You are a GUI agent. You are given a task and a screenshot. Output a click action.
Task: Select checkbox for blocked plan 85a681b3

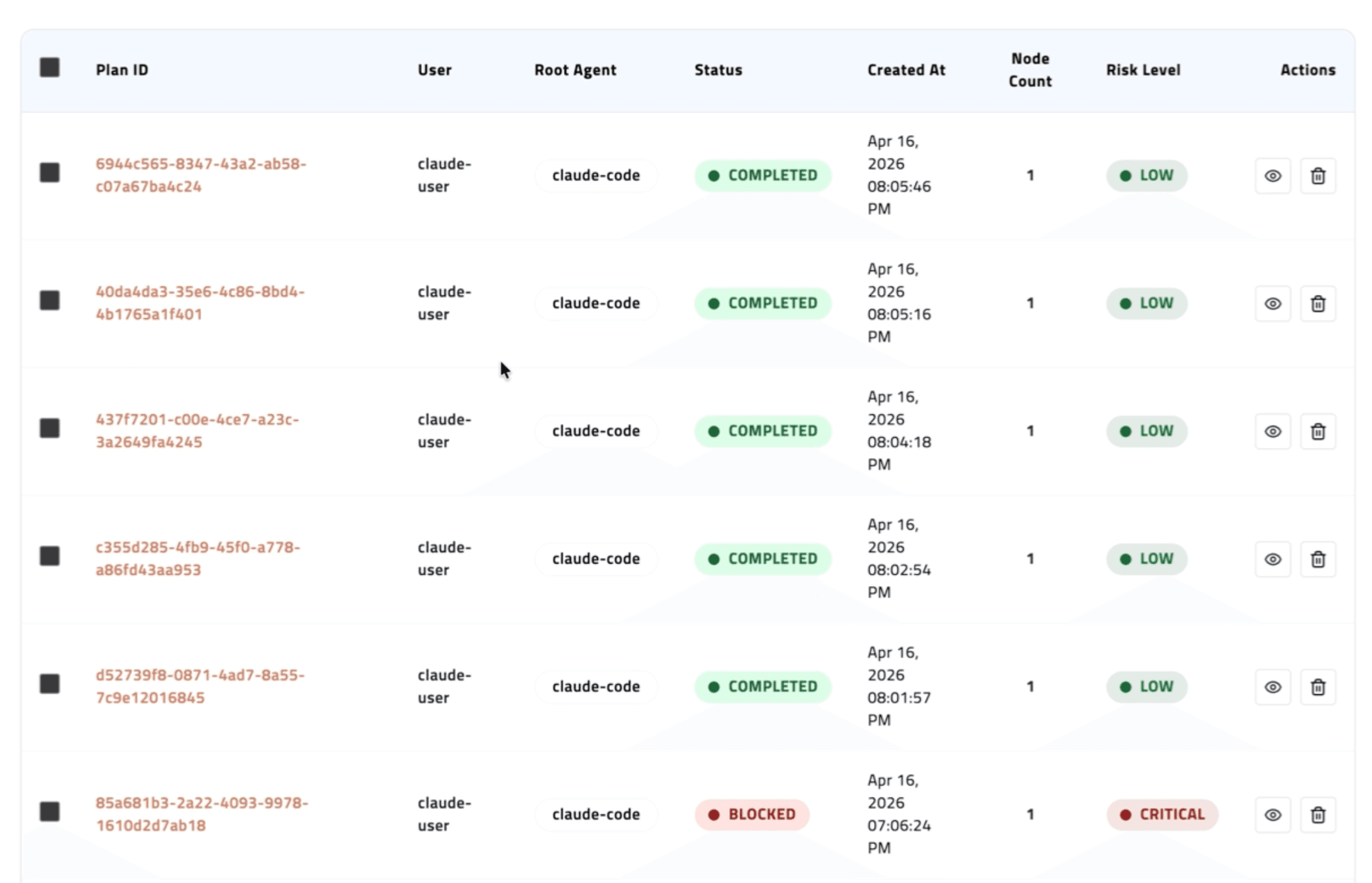click(50, 811)
